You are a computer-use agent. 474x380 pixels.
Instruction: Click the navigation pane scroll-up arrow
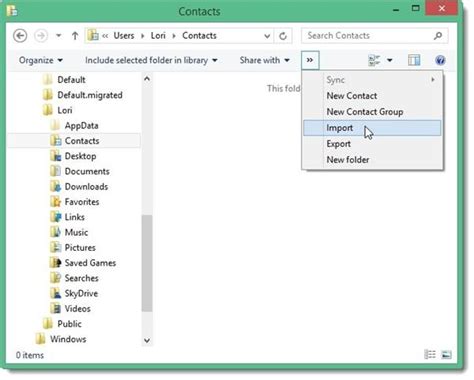coord(147,79)
